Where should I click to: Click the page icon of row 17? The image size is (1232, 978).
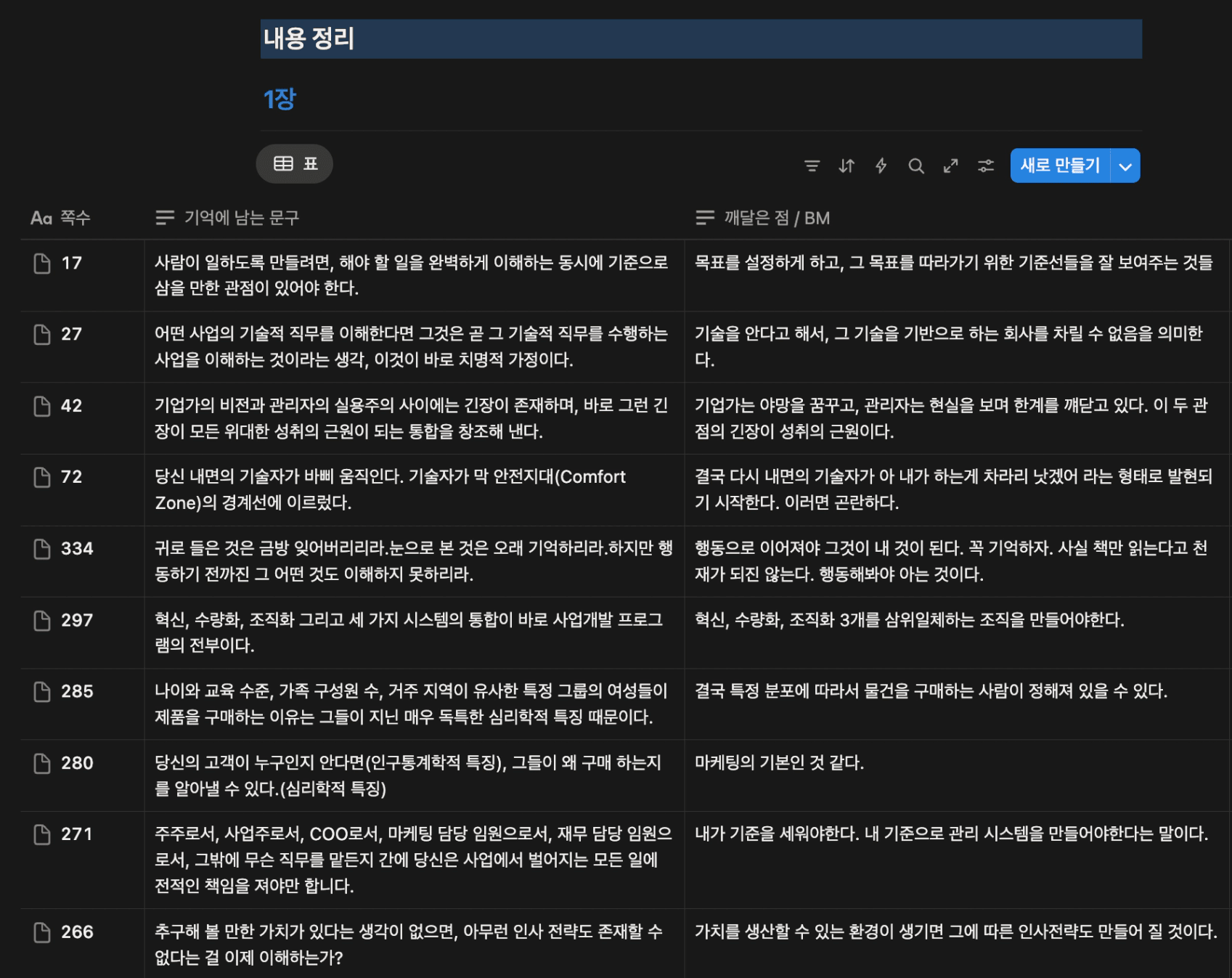tap(42, 264)
